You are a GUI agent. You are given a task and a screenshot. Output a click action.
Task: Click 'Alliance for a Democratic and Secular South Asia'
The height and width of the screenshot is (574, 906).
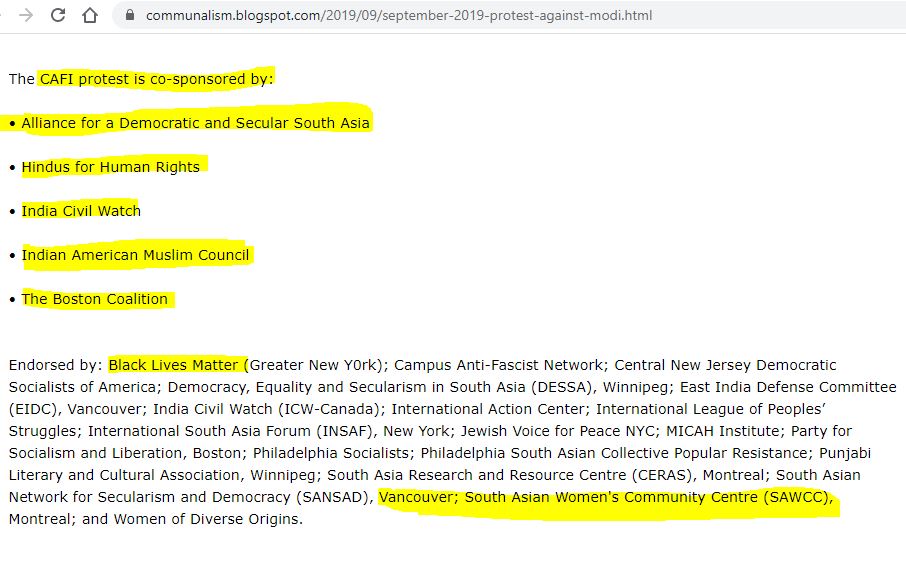click(x=195, y=123)
